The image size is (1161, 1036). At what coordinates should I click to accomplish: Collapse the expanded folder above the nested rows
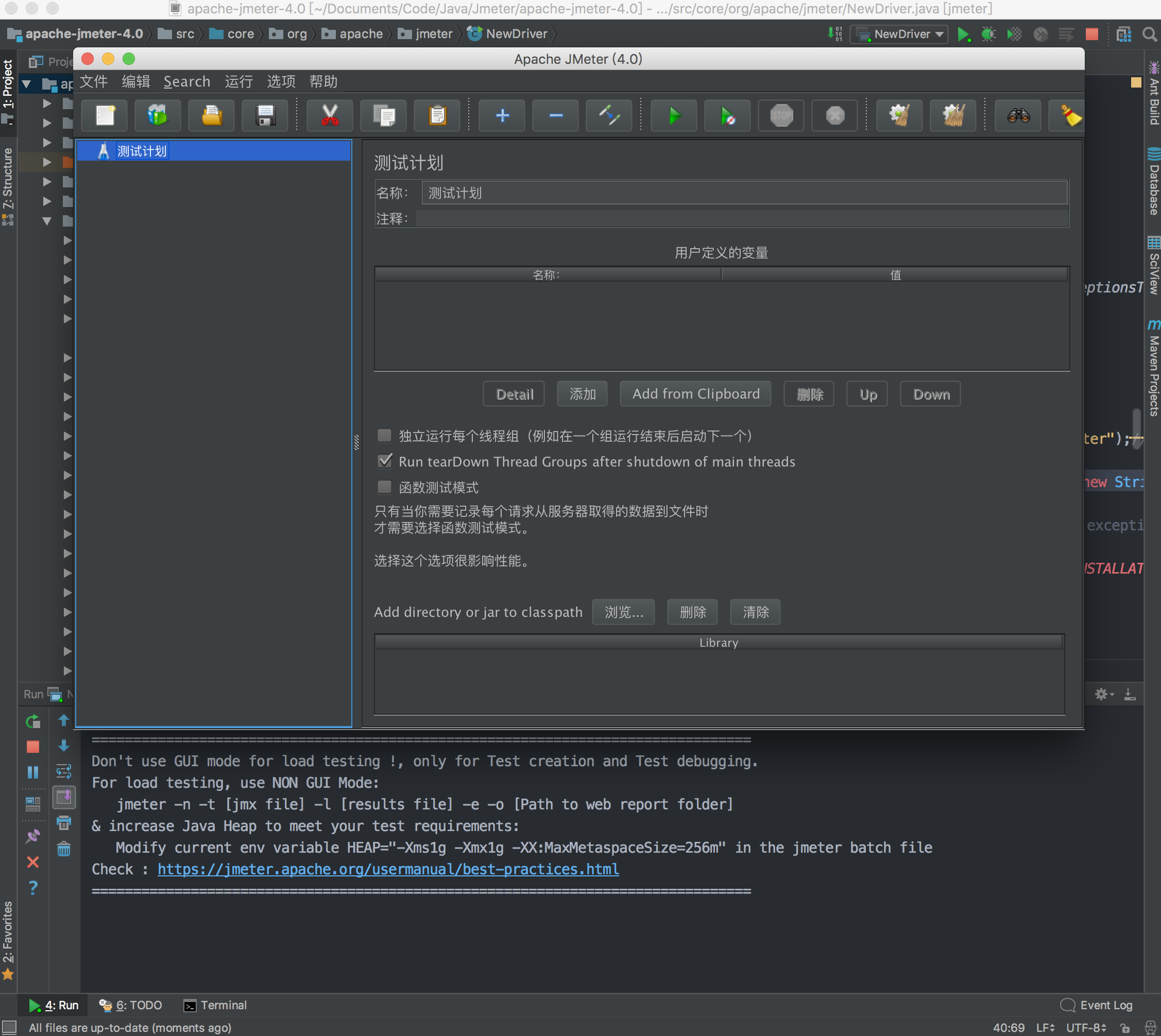[x=47, y=221]
